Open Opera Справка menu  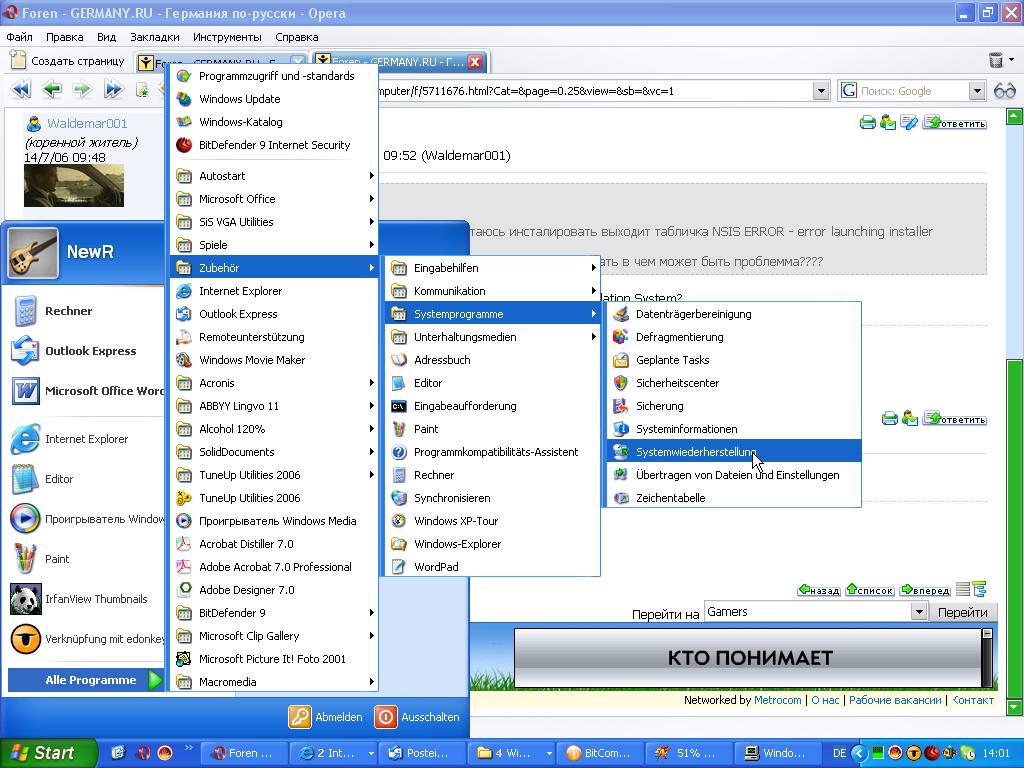tap(296, 37)
